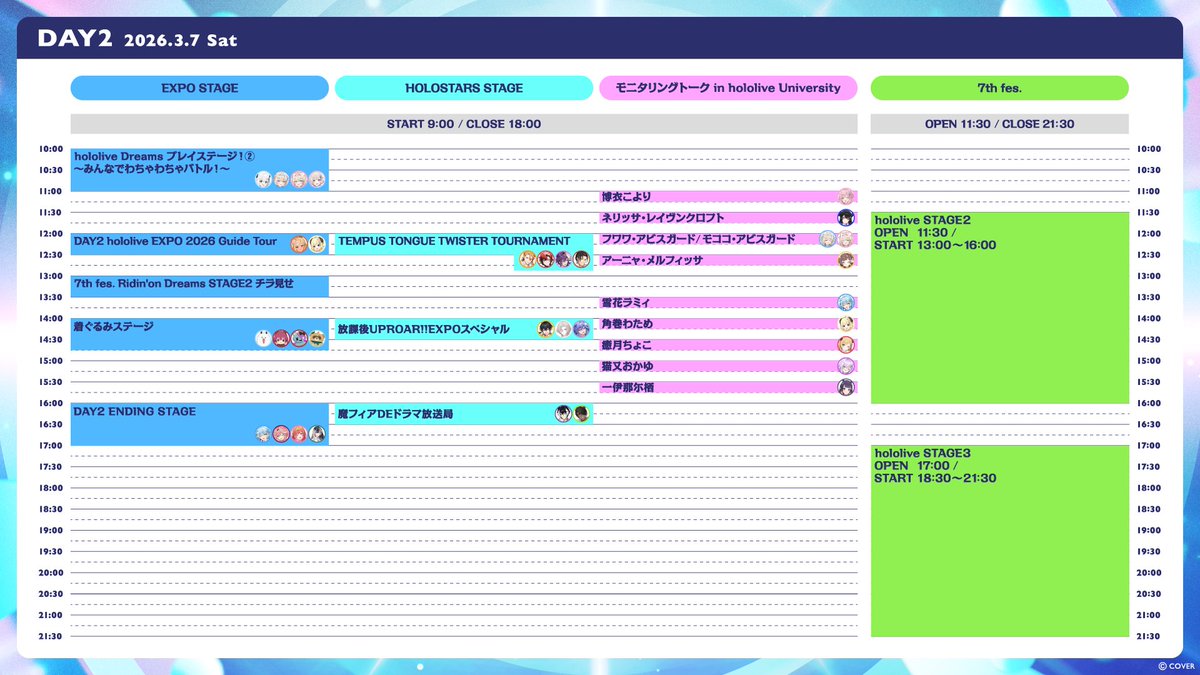Click the ネリッサ・レイヴンクロフト name text
Viewport: 1200px width, 675px height.
coord(663,218)
